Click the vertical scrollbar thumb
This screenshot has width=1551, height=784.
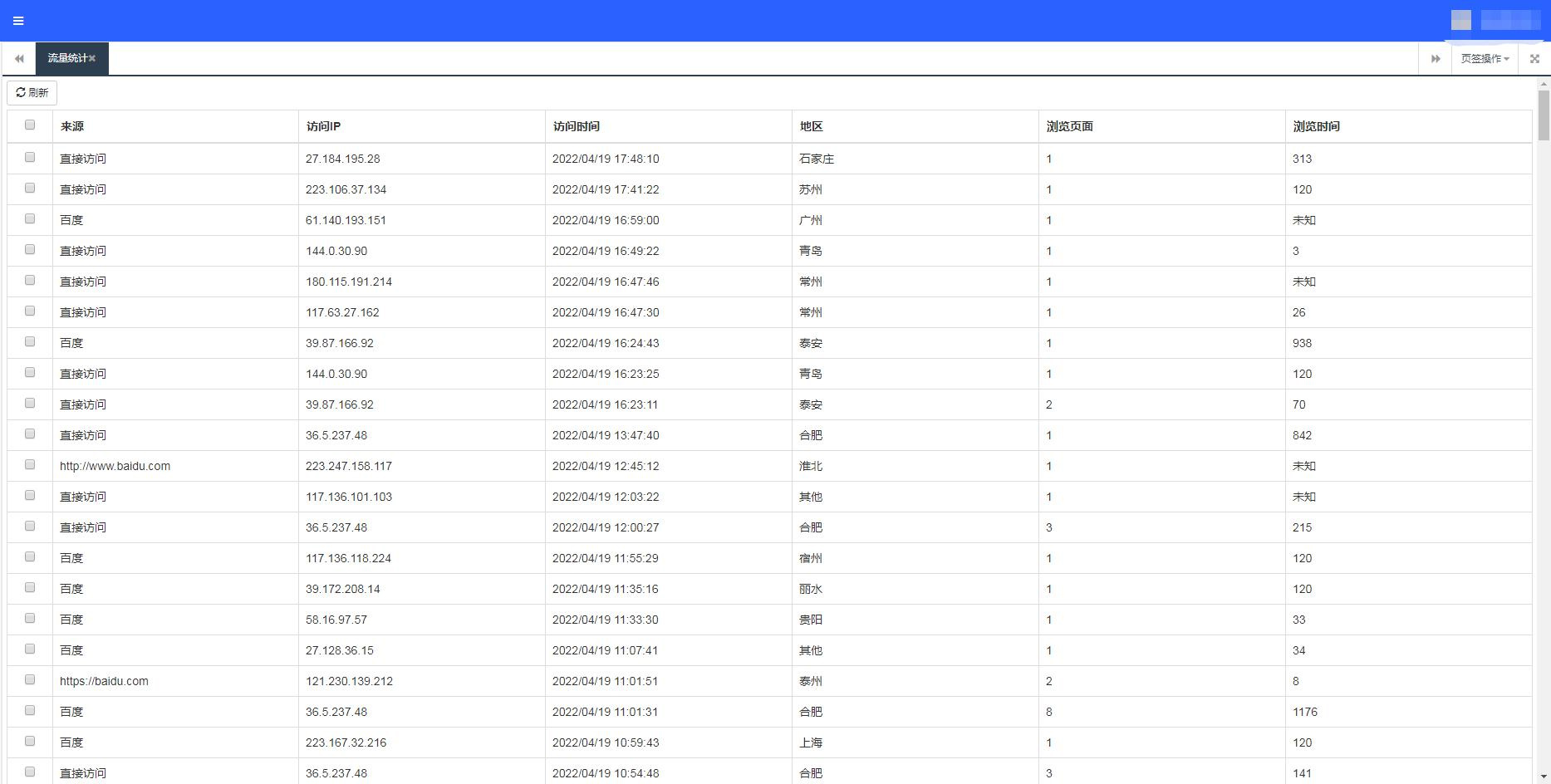(x=1544, y=115)
